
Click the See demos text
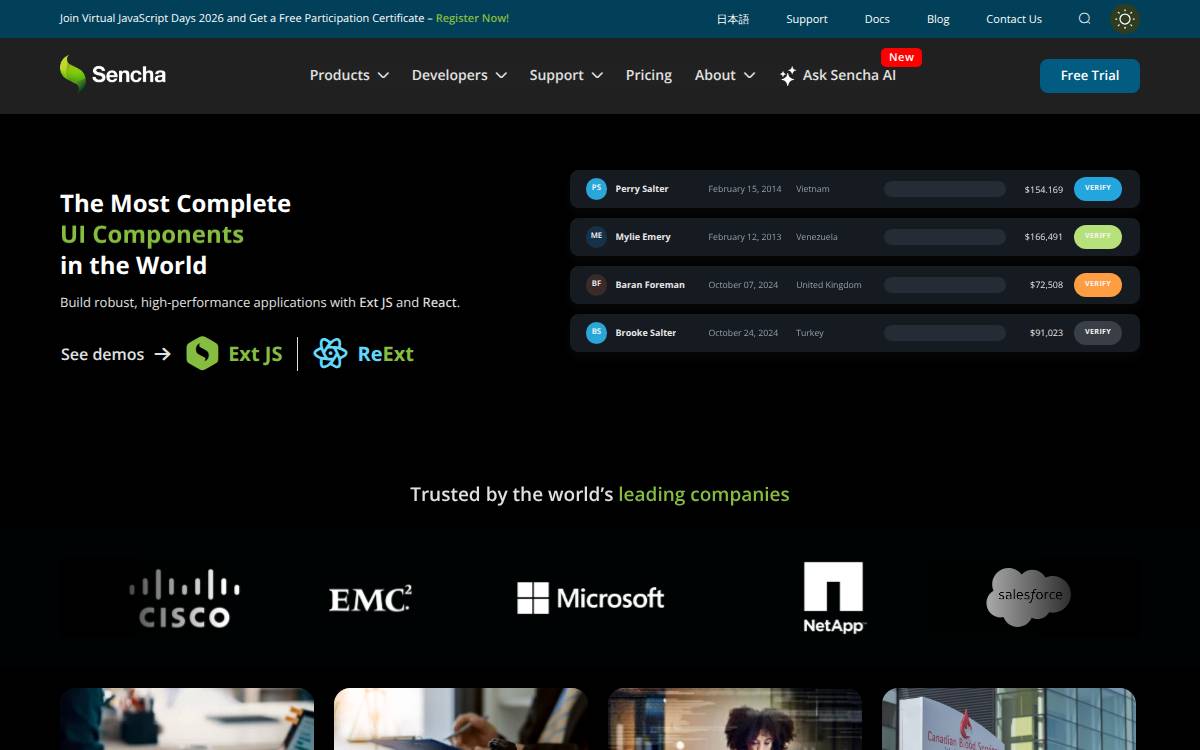[x=102, y=354]
